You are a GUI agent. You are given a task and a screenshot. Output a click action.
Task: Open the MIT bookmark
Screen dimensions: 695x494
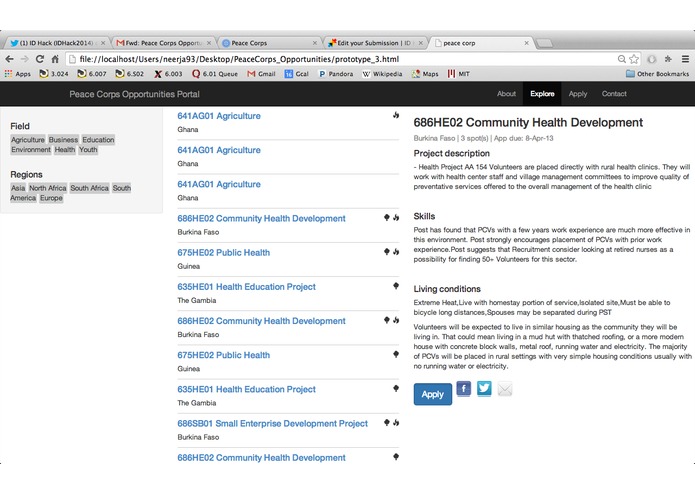point(458,74)
